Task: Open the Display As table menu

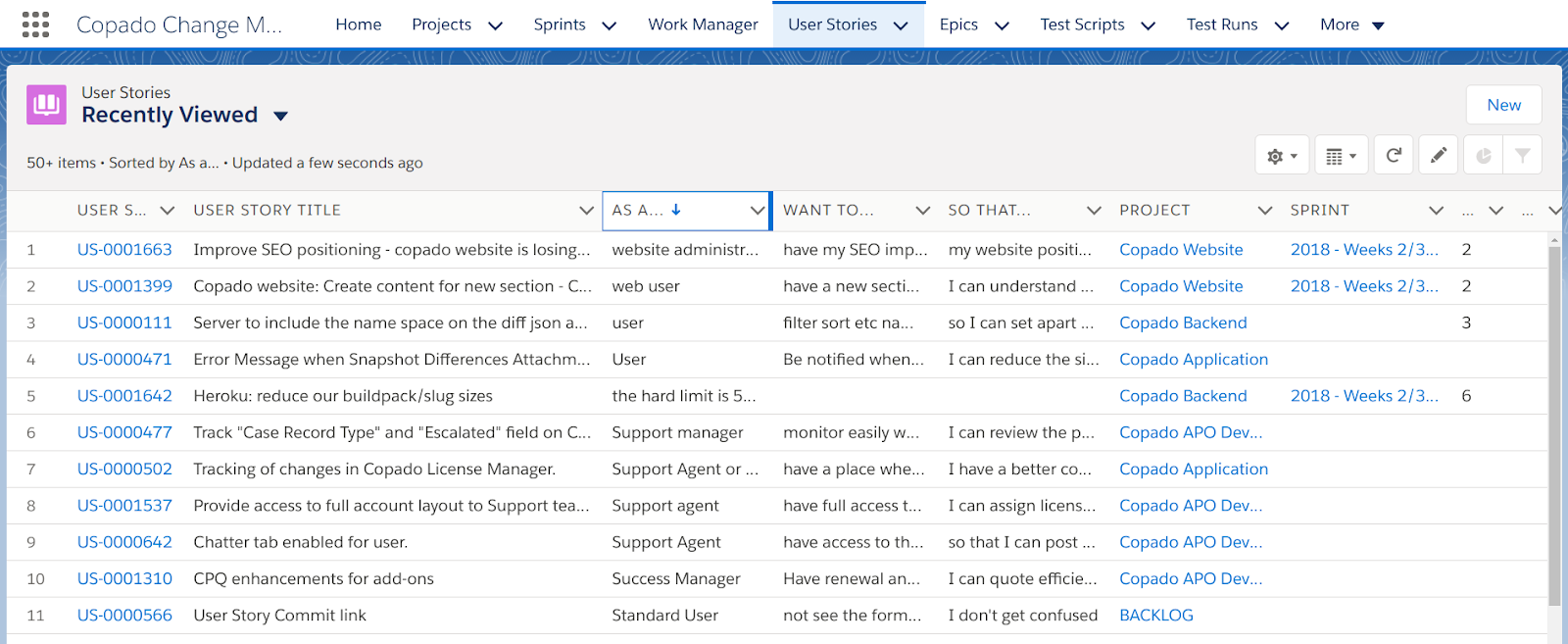Action: [x=1341, y=156]
